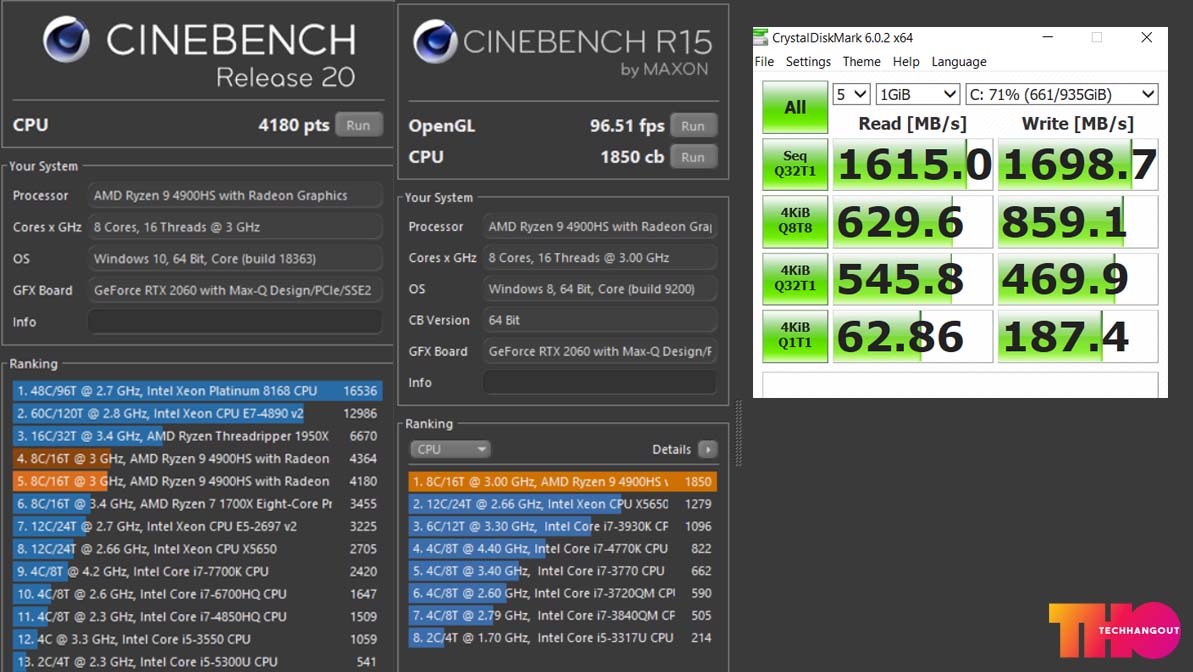Open the File menu in CrystalDiskMark
1193x672 pixels.
[765, 62]
